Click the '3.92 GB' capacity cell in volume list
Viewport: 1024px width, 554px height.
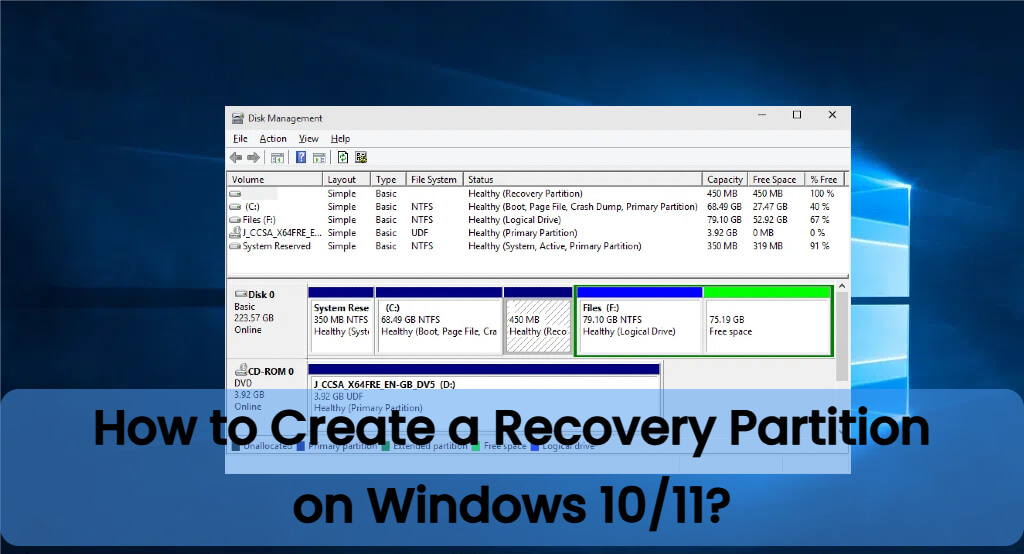[722, 233]
